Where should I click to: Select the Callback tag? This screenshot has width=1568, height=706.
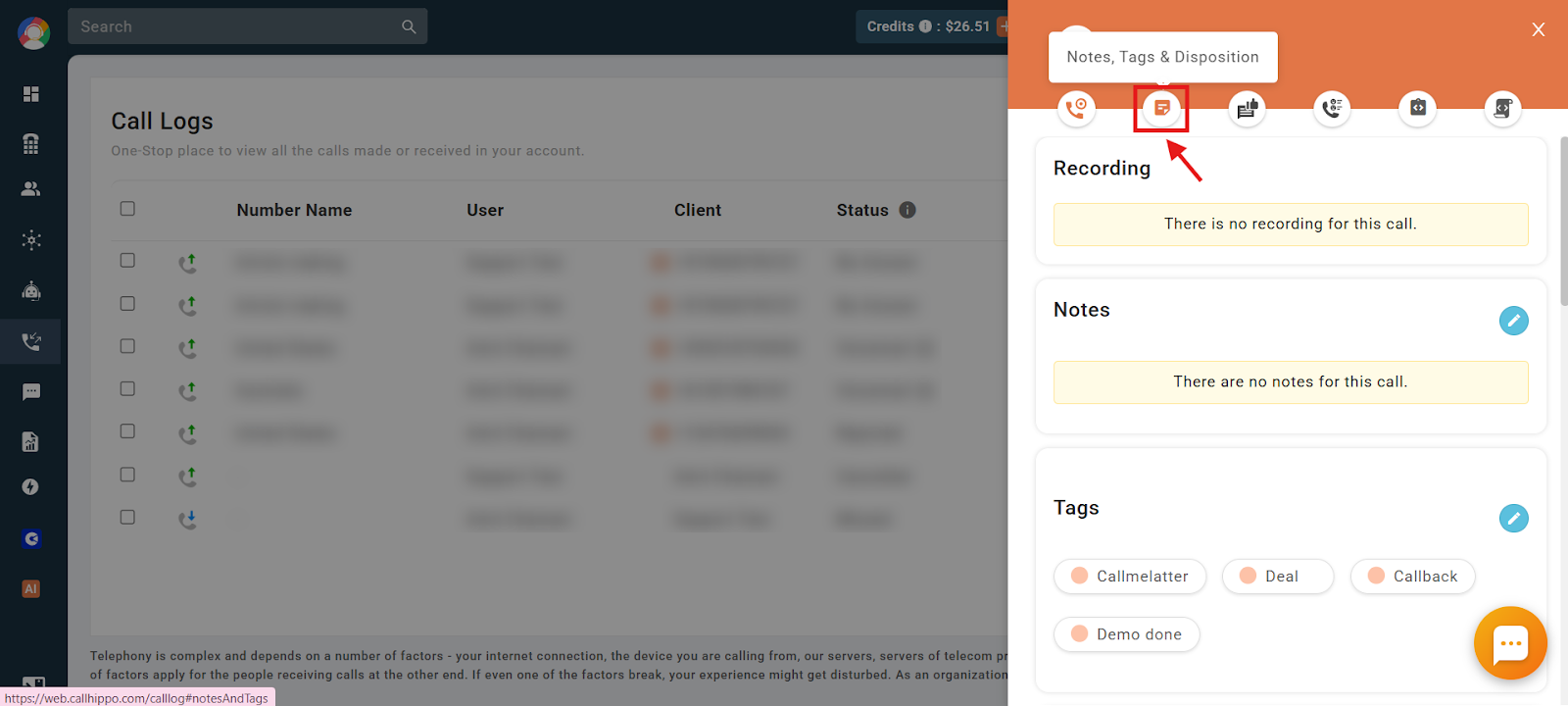click(x=1413, y=577)
